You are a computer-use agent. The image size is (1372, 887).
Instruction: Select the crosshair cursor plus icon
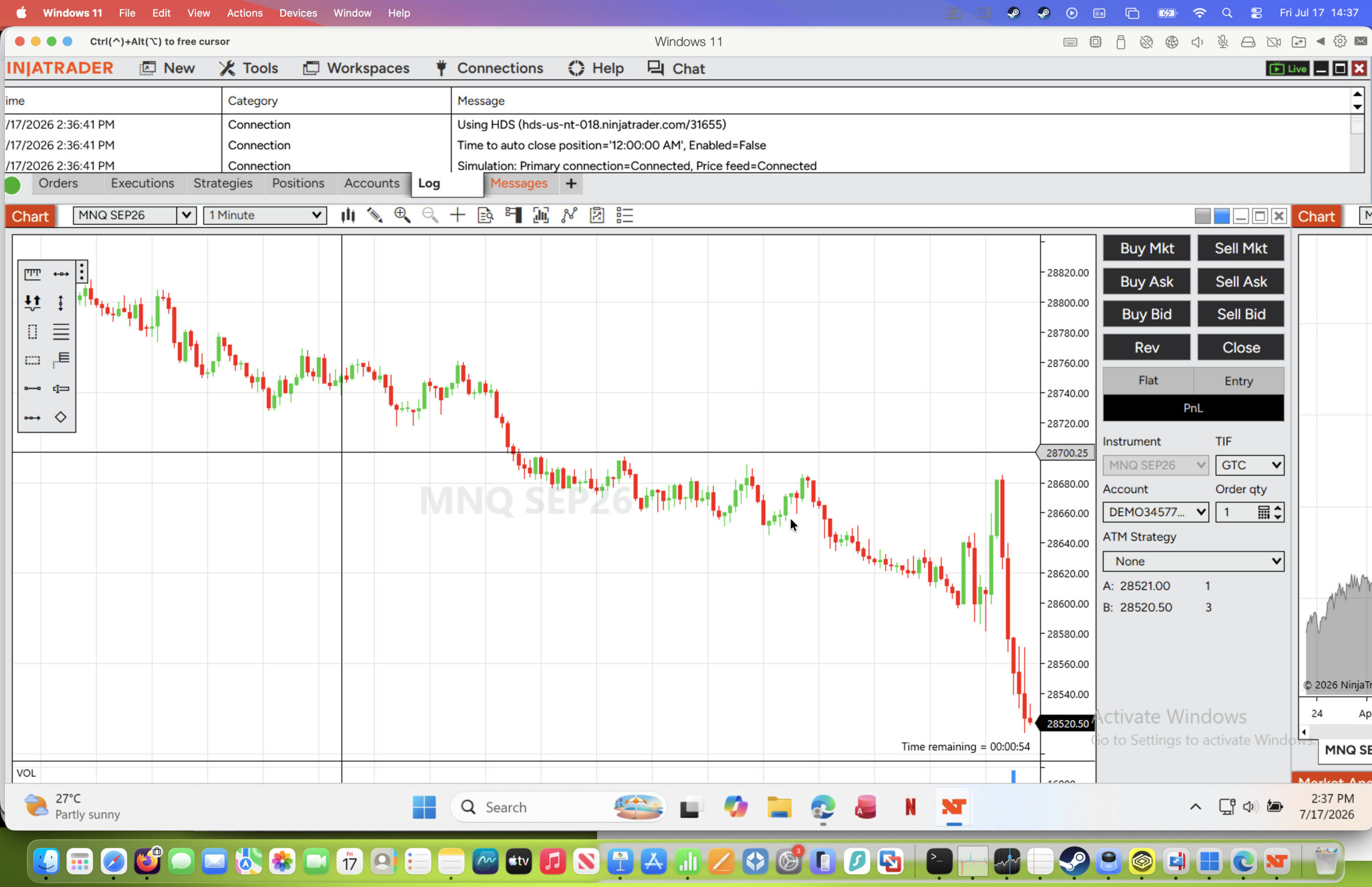(x=457, y=215)
